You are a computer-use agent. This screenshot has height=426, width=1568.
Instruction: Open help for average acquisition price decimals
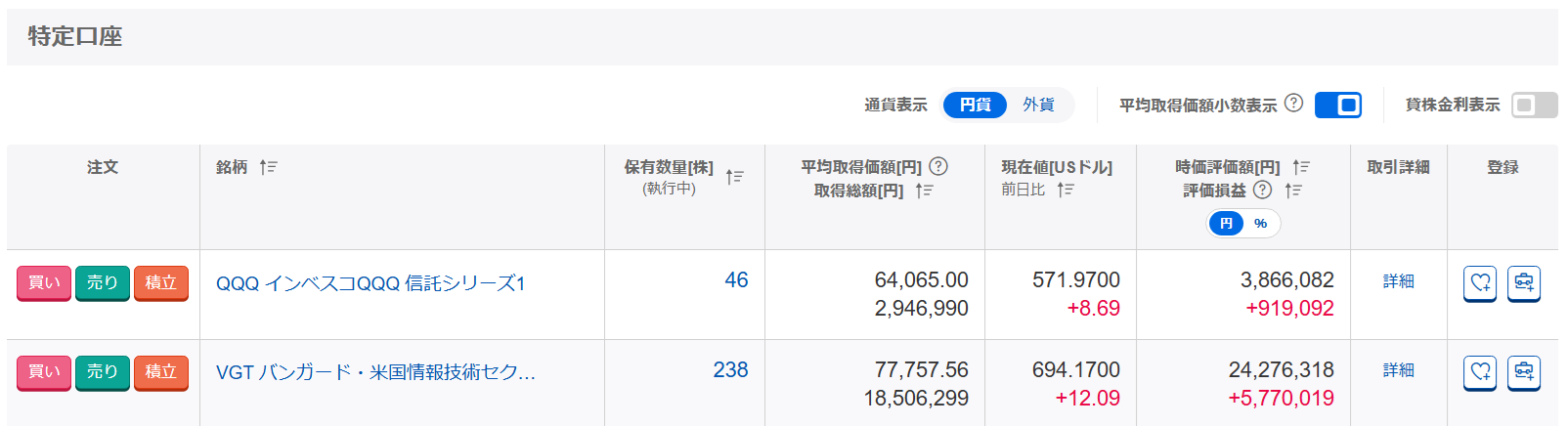(1293, 104)
